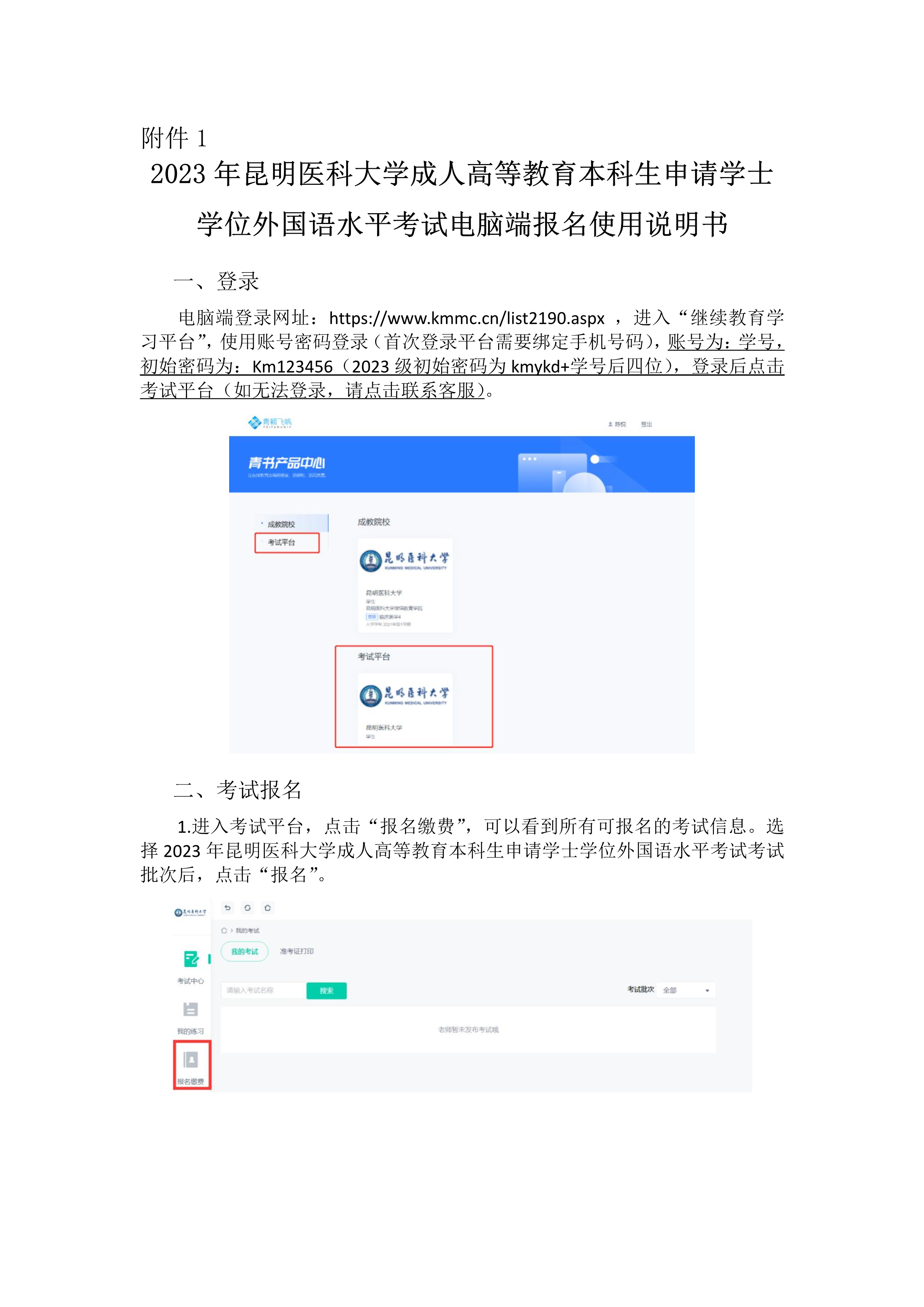Open the 报名缴费 sidebar icon
Viewport: 924px width, 1307px height.
[191, 1064]
